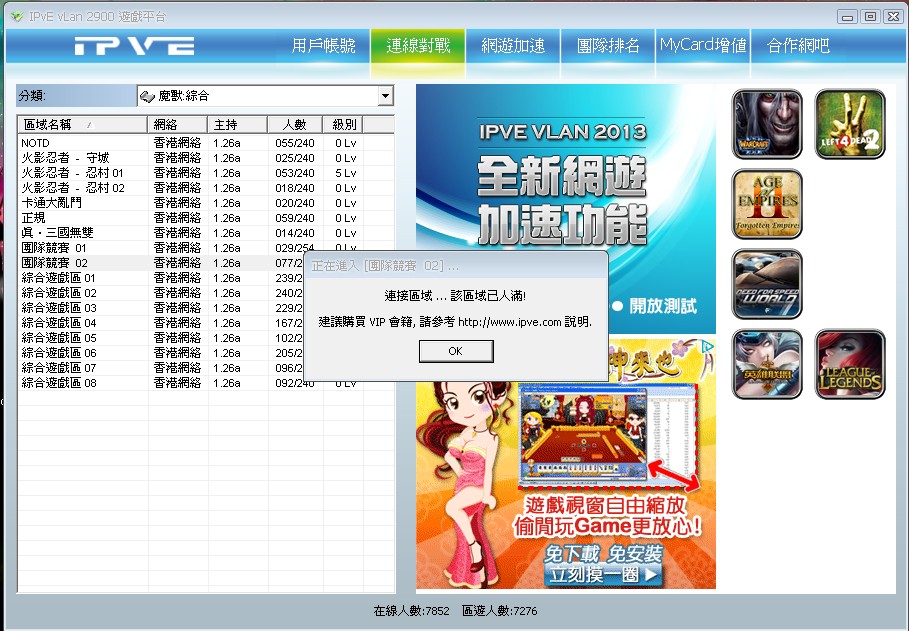Screen dimensions: 909x631
Task: Open the Need for Speed World icon
Action: click(x=767, y=284)
